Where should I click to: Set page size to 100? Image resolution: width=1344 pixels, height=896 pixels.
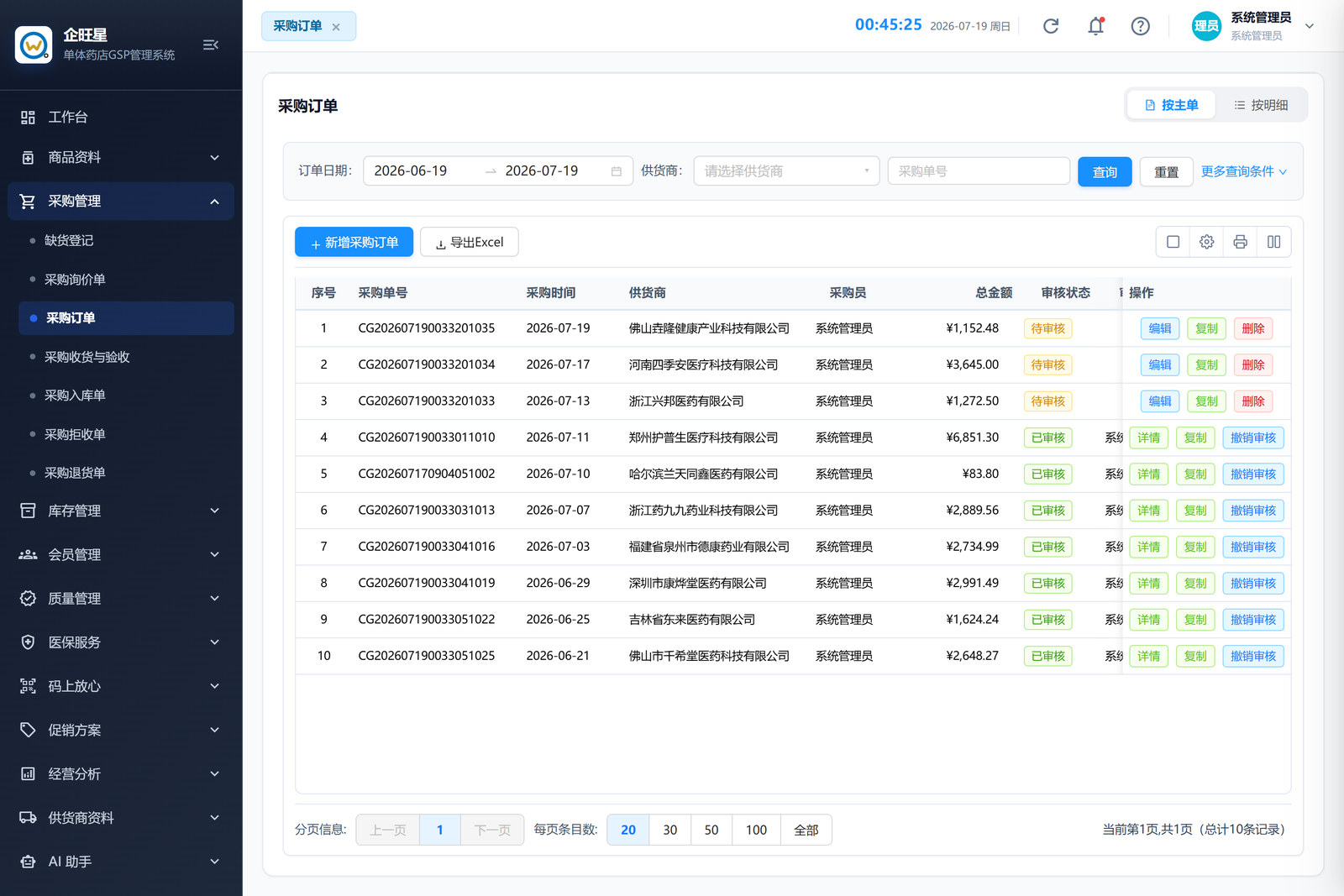coord(756,830)
